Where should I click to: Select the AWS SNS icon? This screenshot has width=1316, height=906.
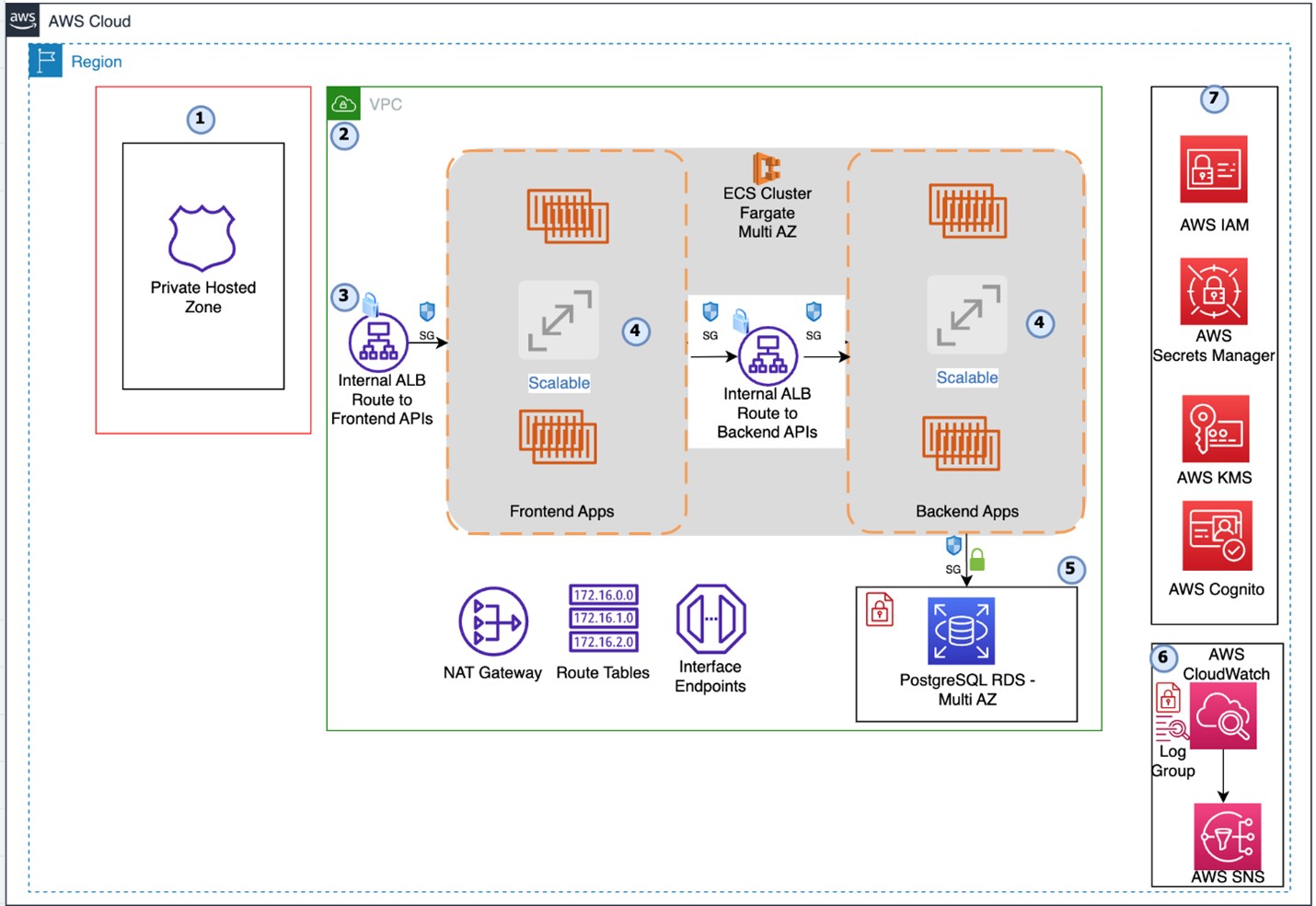[x=1227, y=836]
